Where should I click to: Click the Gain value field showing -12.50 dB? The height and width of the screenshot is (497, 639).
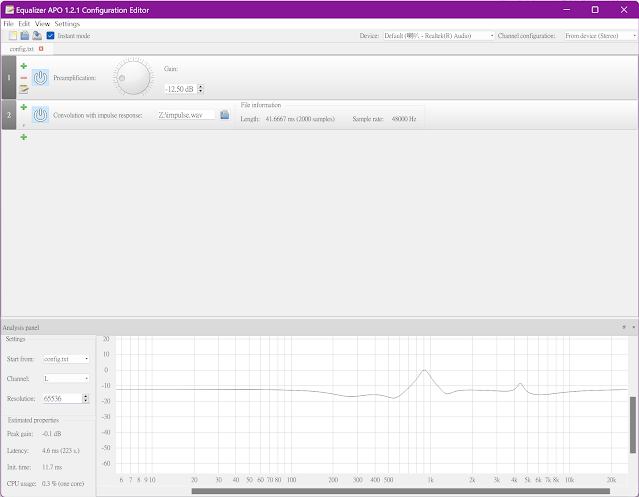point(181,89)
